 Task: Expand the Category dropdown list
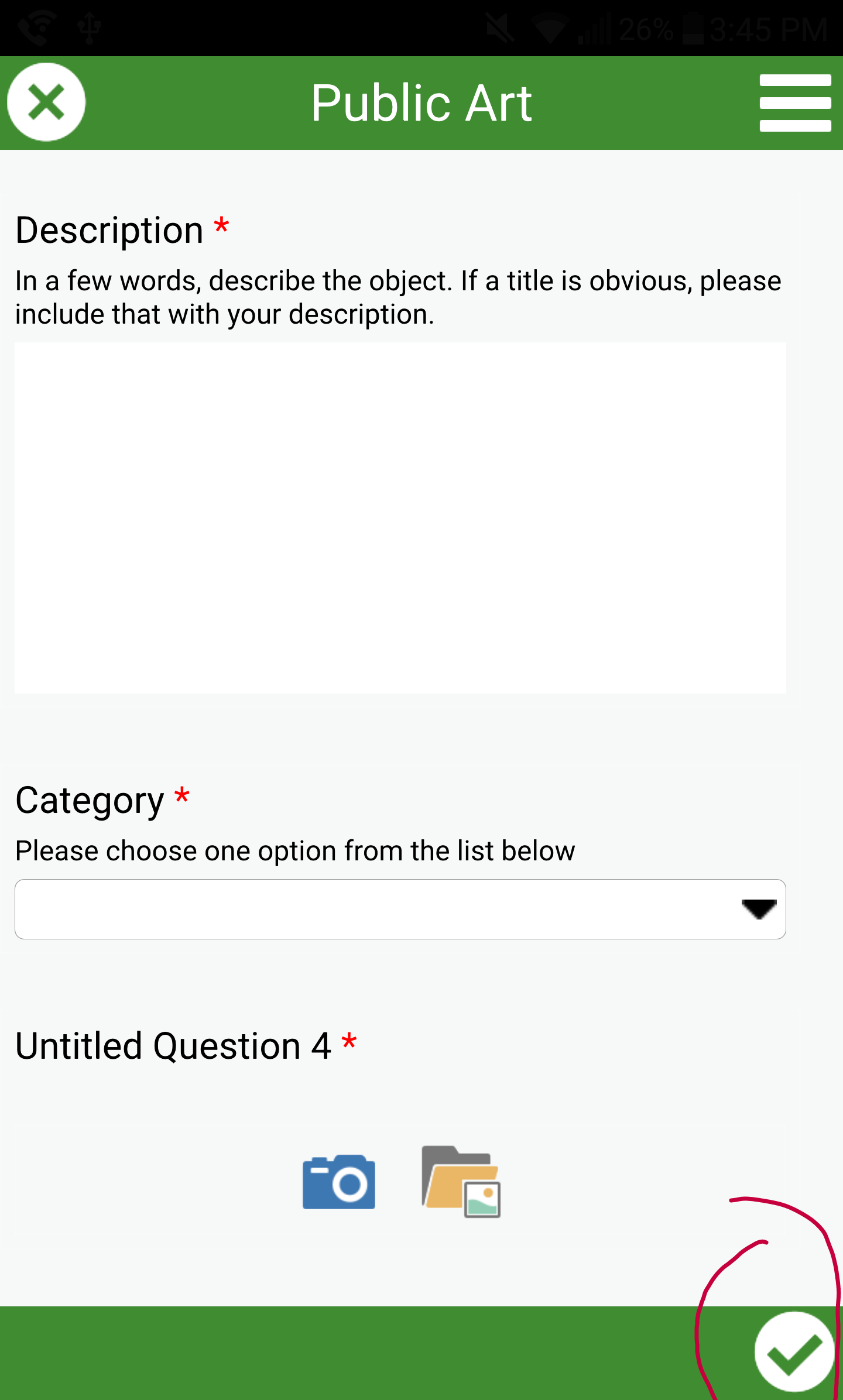(x=400, y=909)
